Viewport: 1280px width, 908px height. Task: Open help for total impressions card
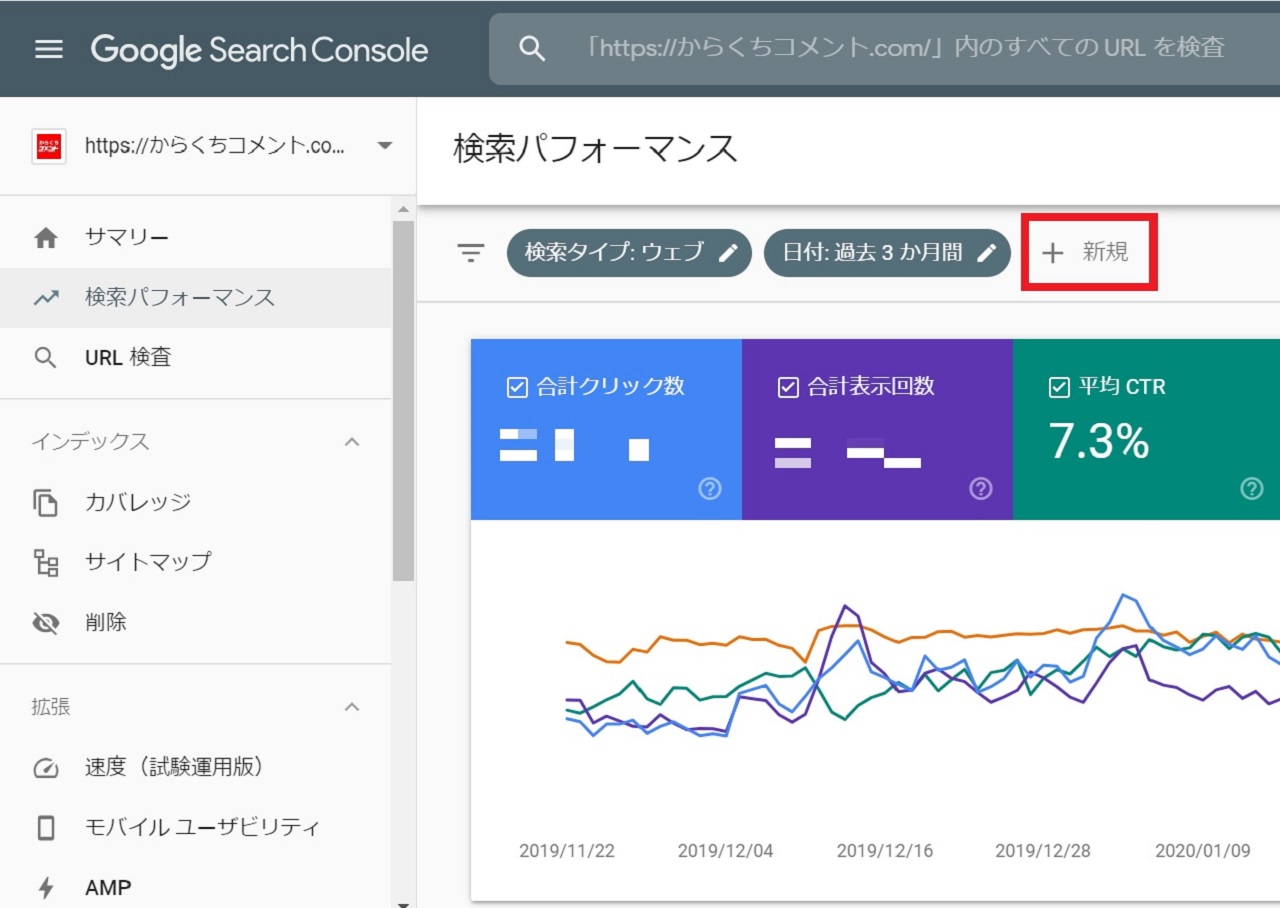click(x=981, y=488)
